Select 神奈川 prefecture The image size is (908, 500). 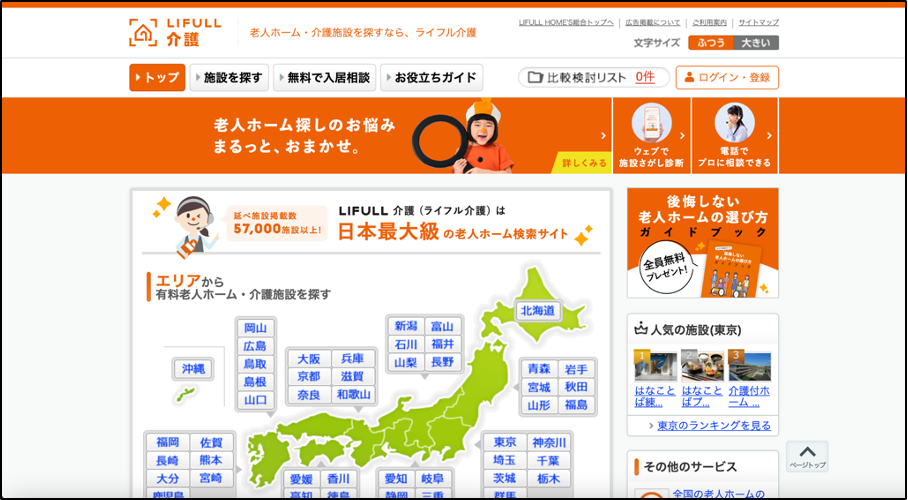point(549,443)
